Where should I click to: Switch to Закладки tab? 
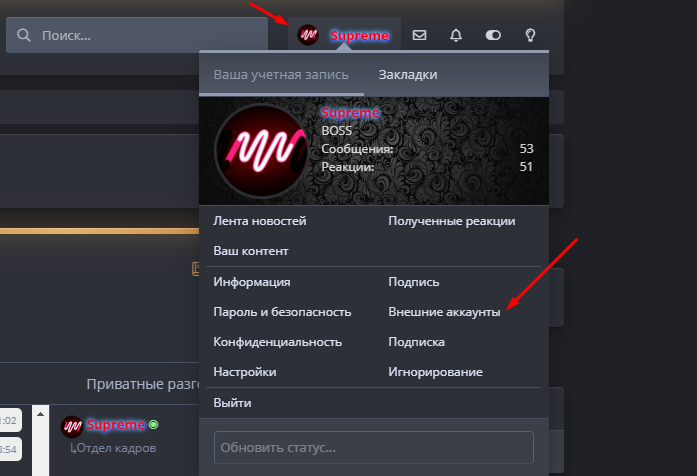[x=408, y=74]
